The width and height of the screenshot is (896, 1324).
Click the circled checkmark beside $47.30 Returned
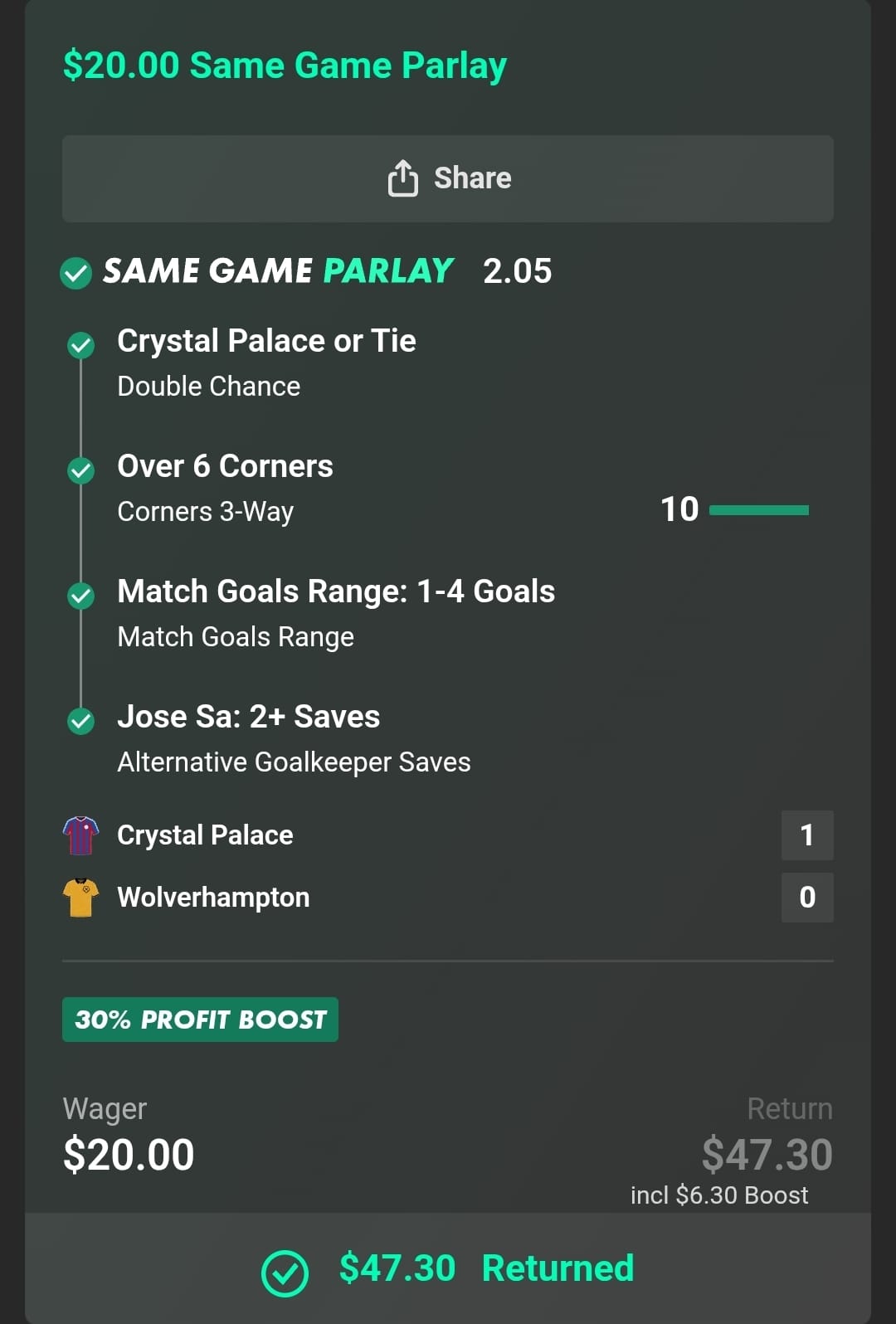pos(285,1273)
